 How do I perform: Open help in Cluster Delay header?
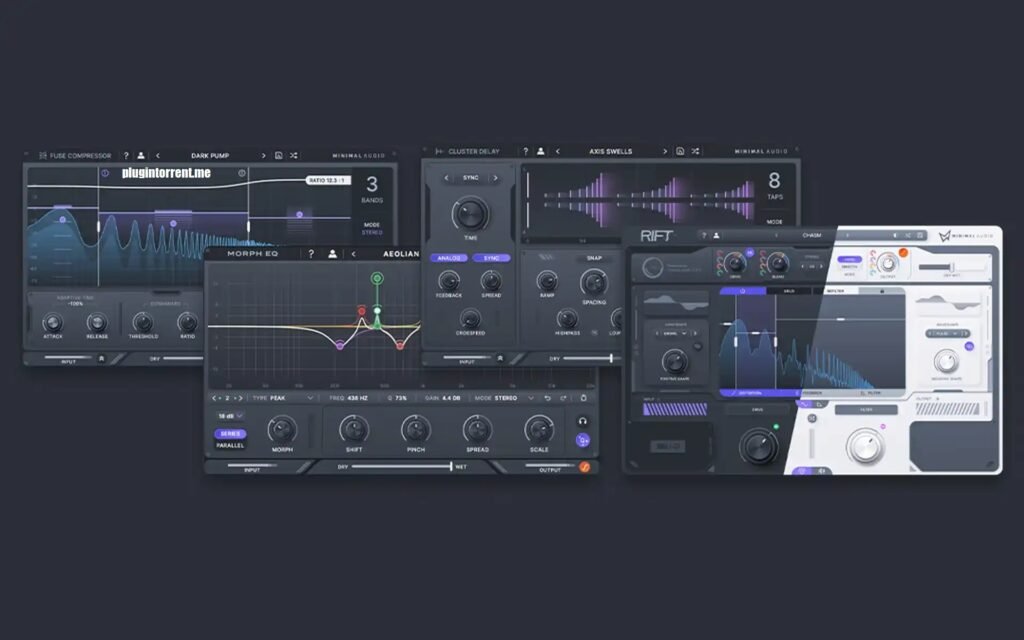click(x=526, y=151)
